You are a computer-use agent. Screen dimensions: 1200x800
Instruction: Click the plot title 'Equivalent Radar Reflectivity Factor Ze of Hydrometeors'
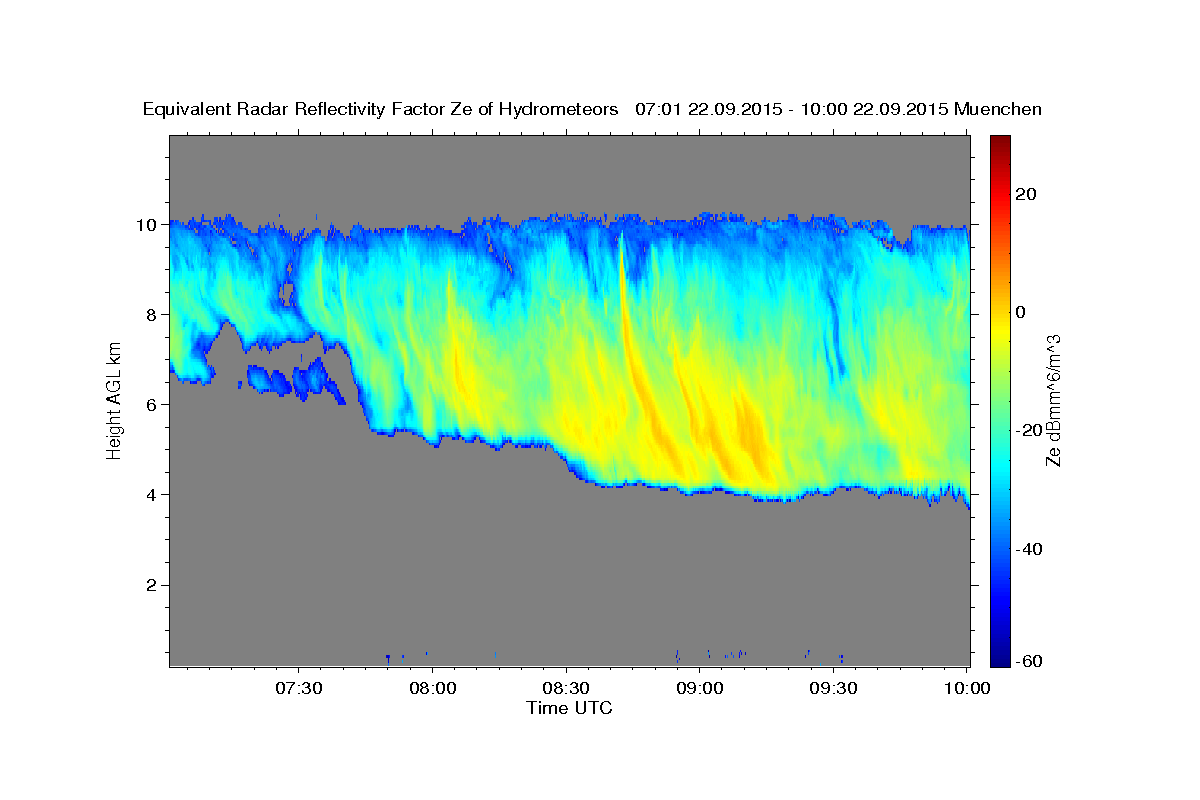pos(381,109)
